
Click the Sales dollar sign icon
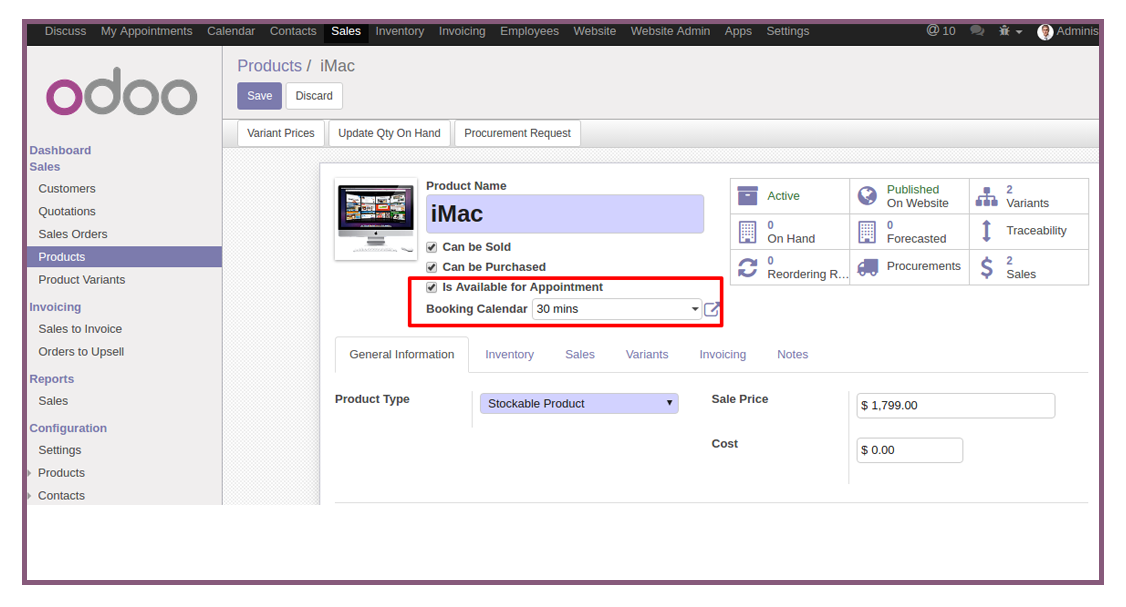tap(987, 267)
